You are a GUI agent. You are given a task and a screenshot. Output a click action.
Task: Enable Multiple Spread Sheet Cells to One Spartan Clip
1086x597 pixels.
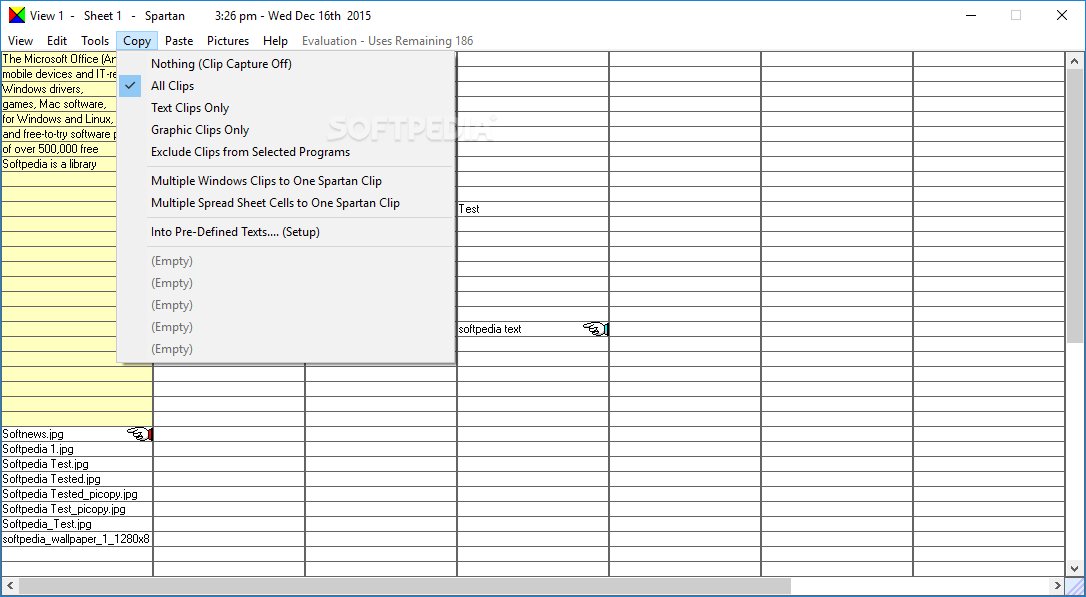point(285,204)
